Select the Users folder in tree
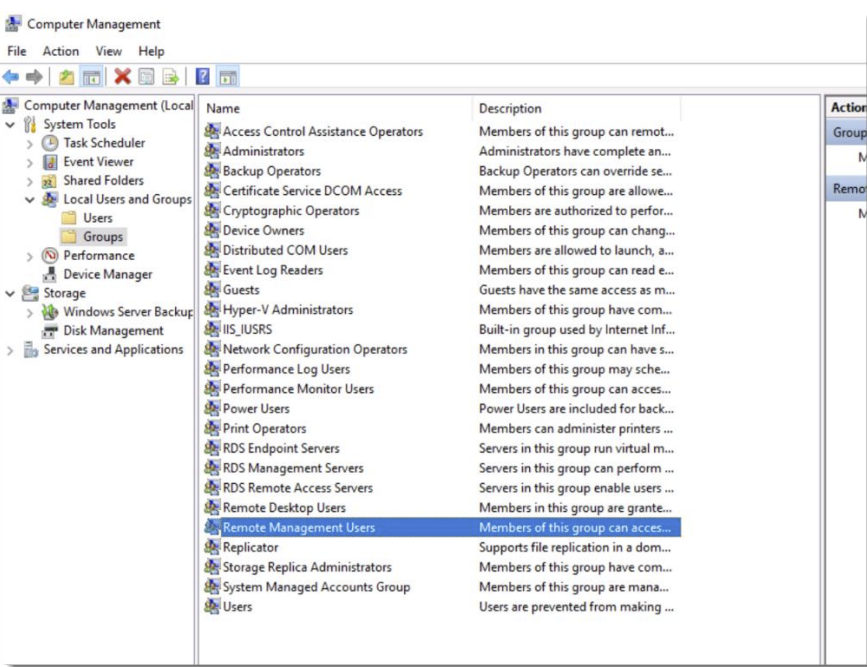The image size is (867, 667). point(98,218)
